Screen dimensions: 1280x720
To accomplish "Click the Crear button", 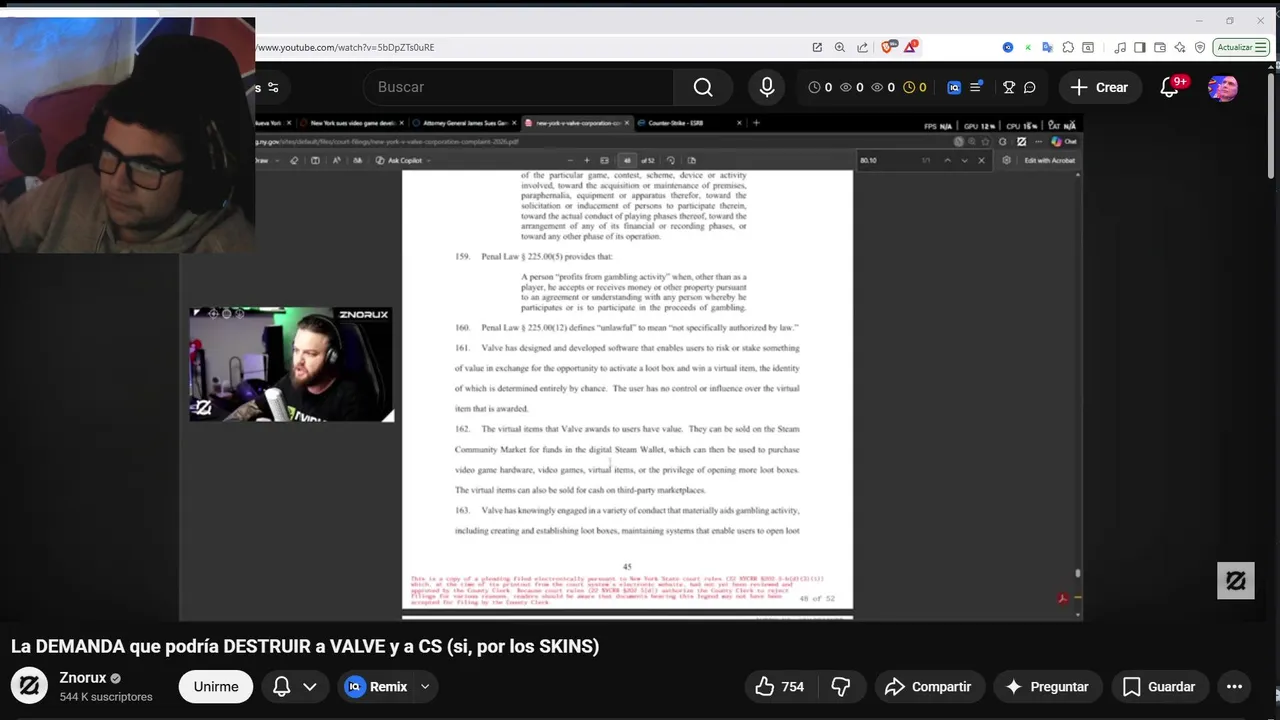I will (1100, 87).
